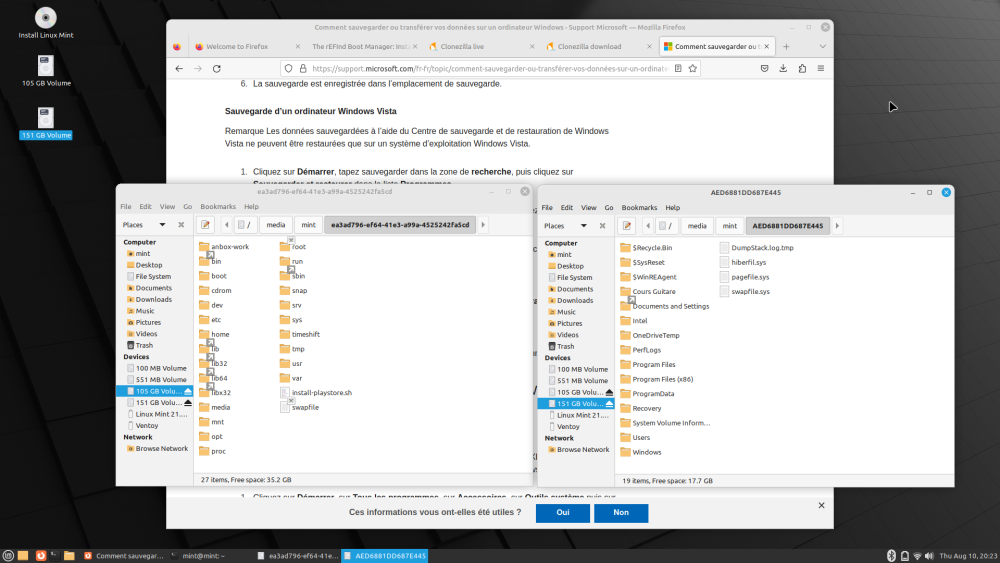Open Install Linux Mint desktop icon

coord(46,18)
